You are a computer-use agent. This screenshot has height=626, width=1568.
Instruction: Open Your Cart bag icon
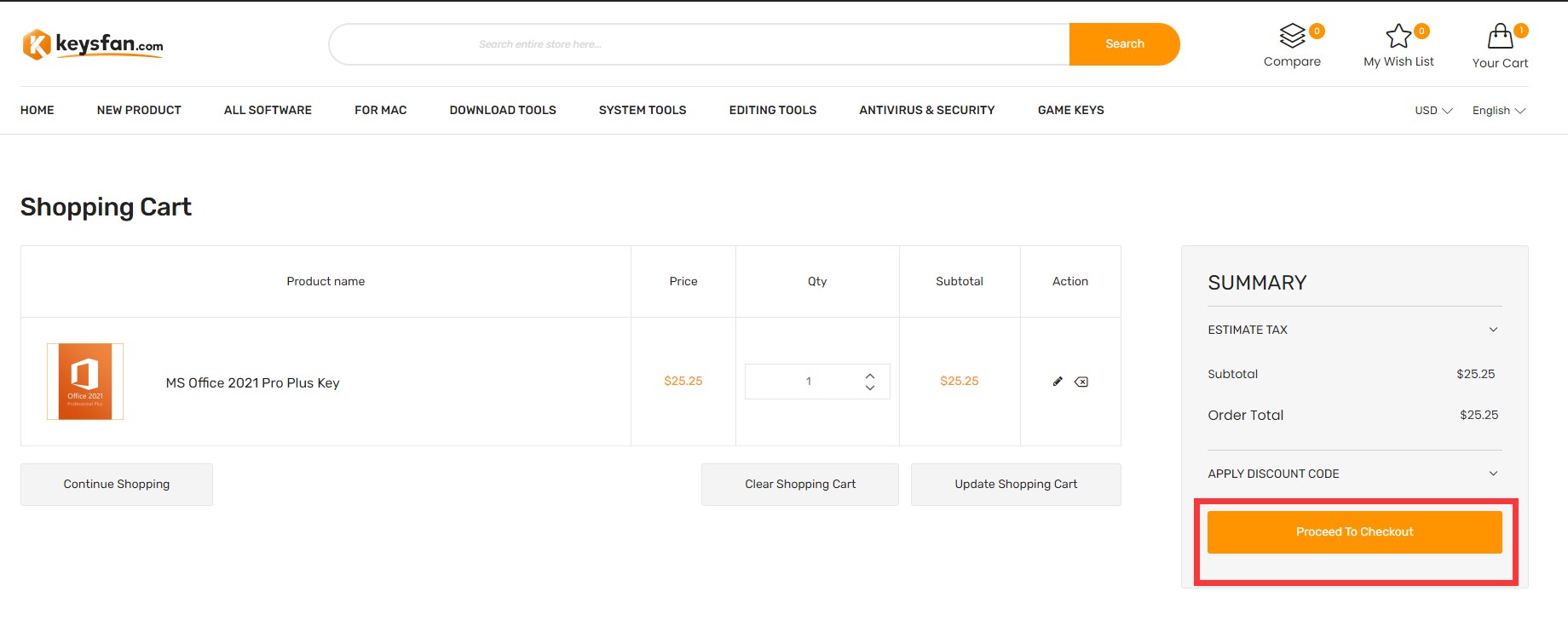pos(1500,36)
